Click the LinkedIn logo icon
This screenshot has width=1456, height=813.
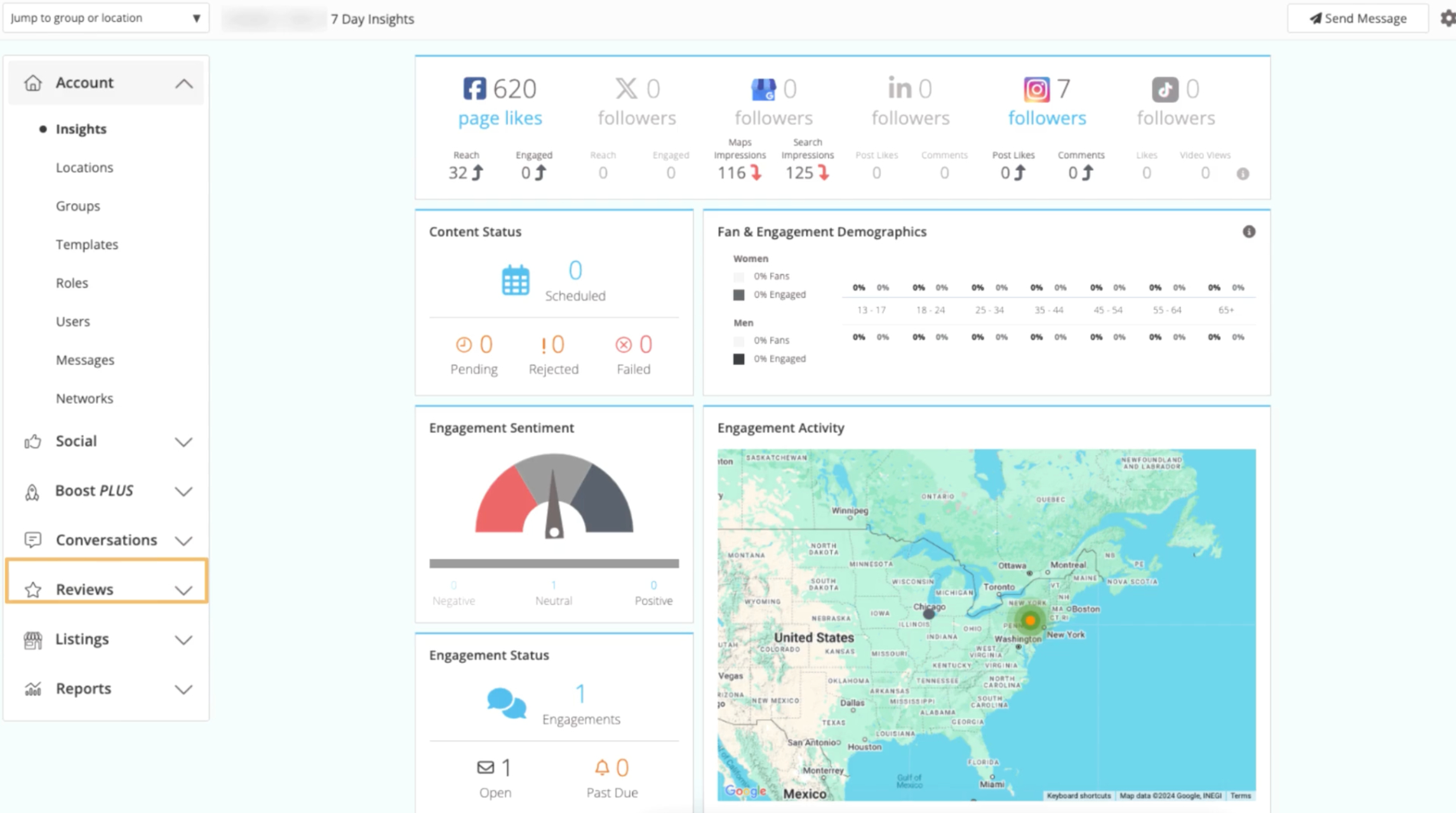pos(899,88)
